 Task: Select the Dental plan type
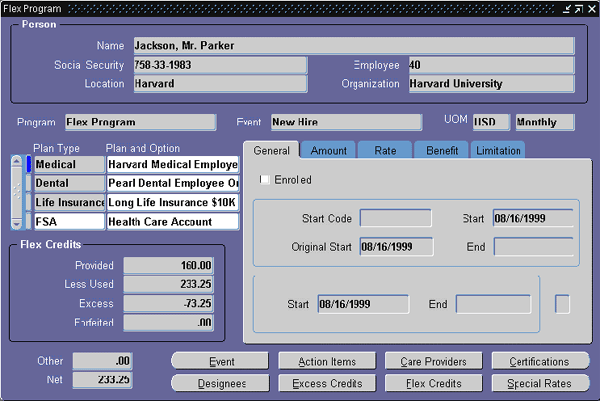69,183
